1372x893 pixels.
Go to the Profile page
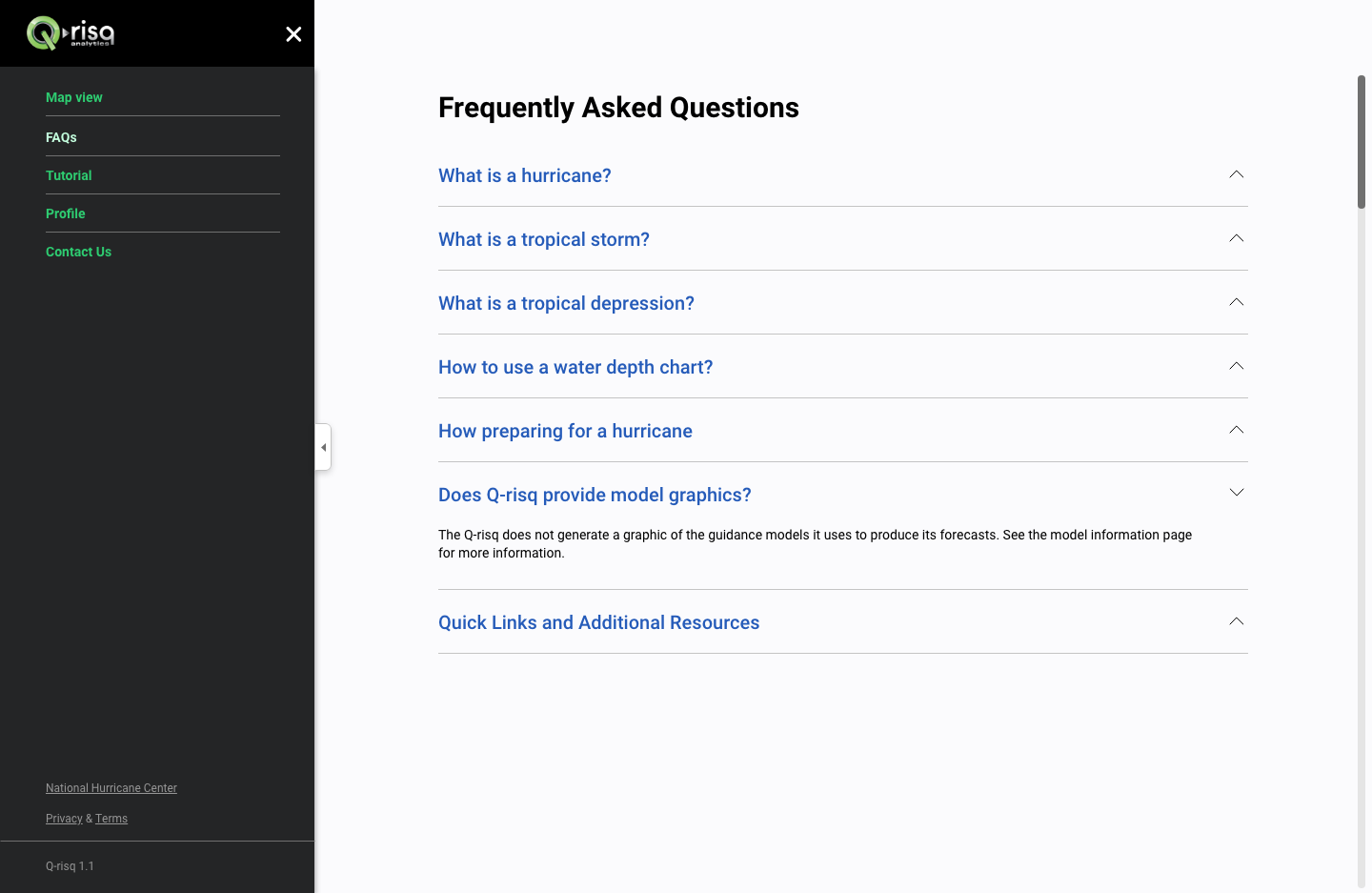65,213
